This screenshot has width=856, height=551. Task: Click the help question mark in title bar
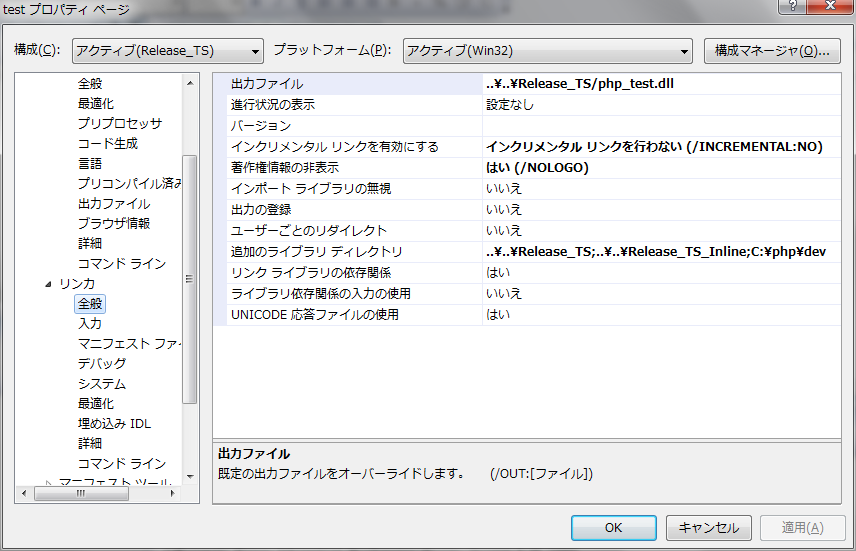click(791, 6)
